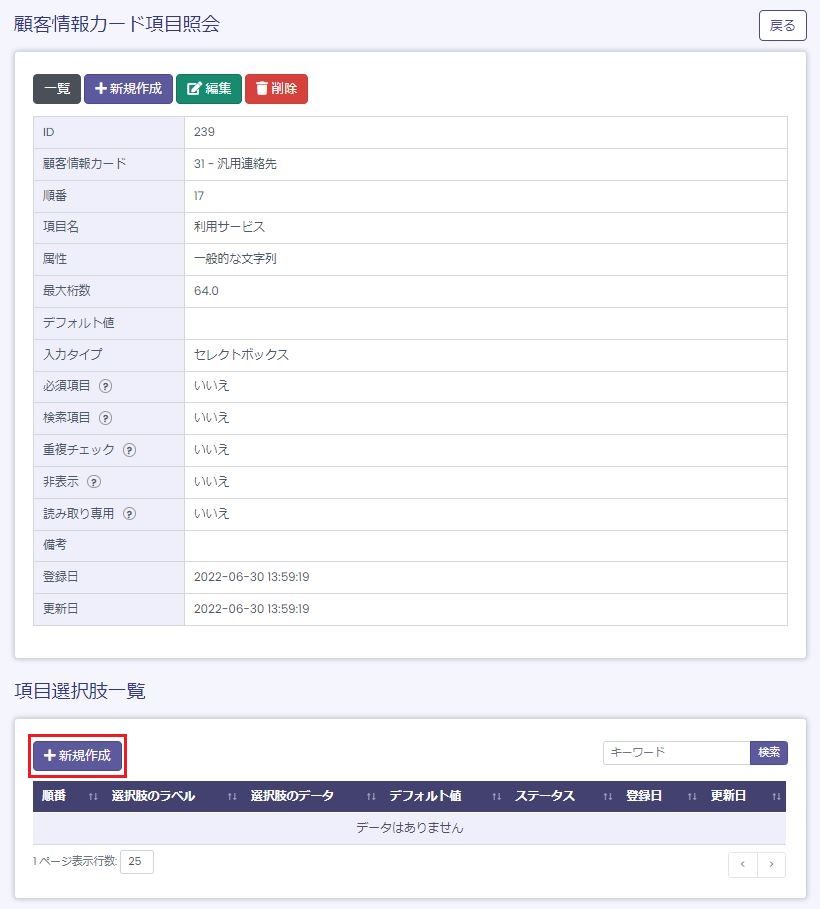Click the キーワード search field
The image size is (820, 909).
[x=676, y=753]
